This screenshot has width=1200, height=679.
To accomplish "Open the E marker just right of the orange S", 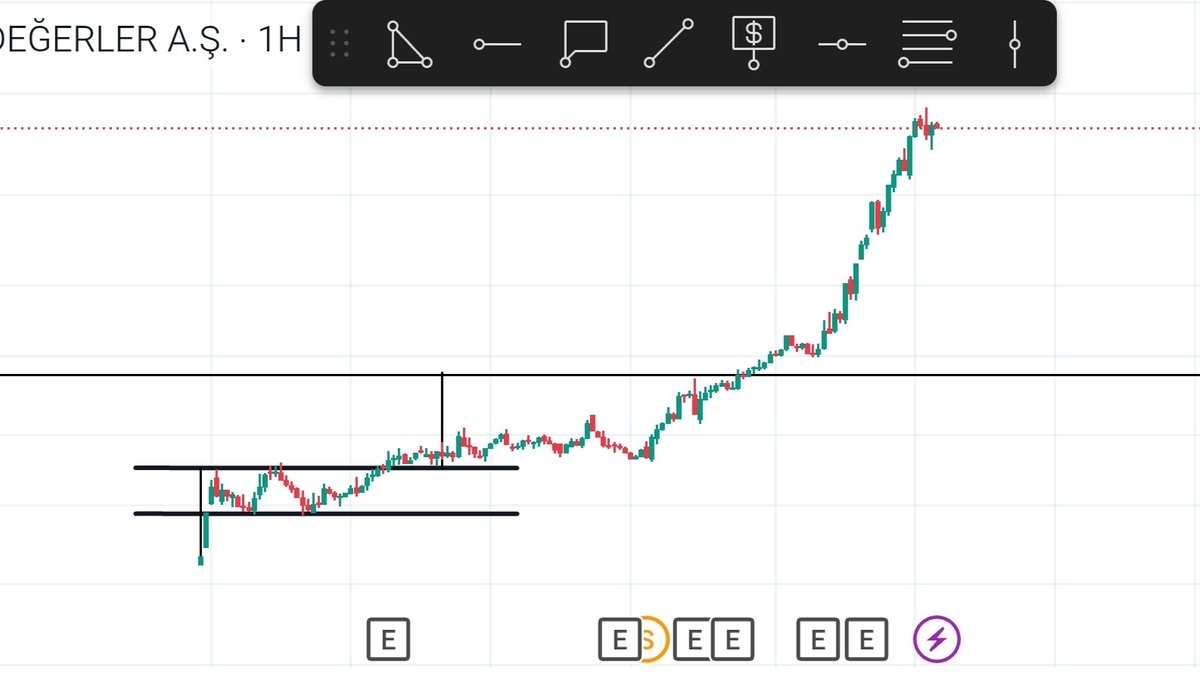I will [691, 639].
